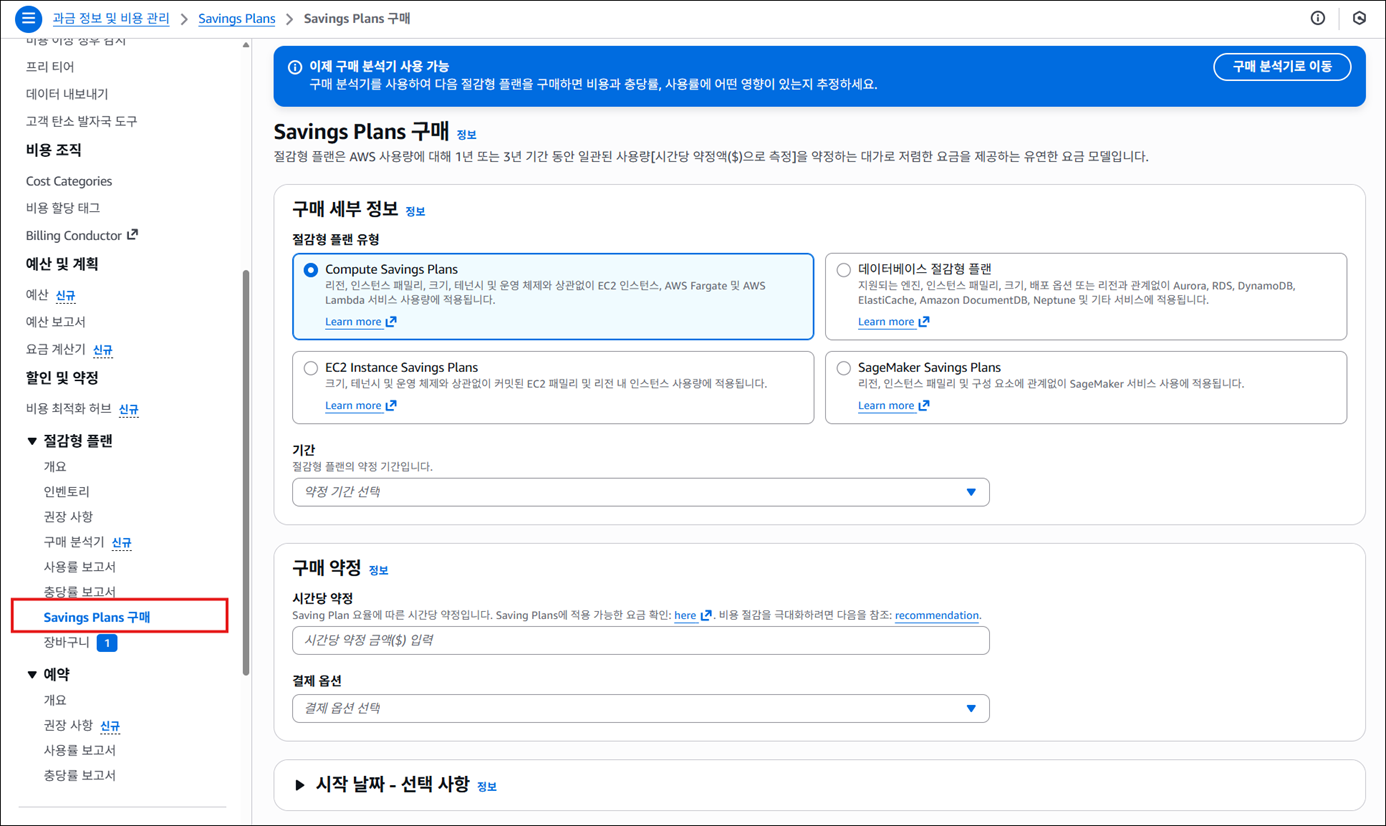
Task: Collapse the 절감형 플랜 sidebar group
Action: [x=32, y=441]
